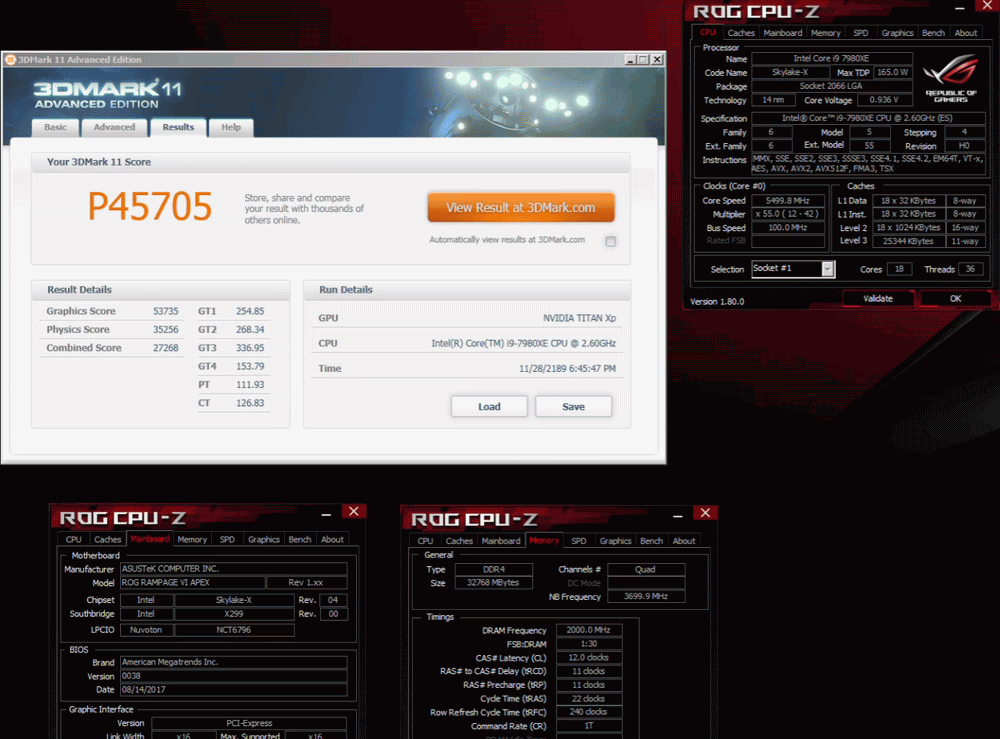Open SPD tab in CPU-Z Mainboard window

227,539
